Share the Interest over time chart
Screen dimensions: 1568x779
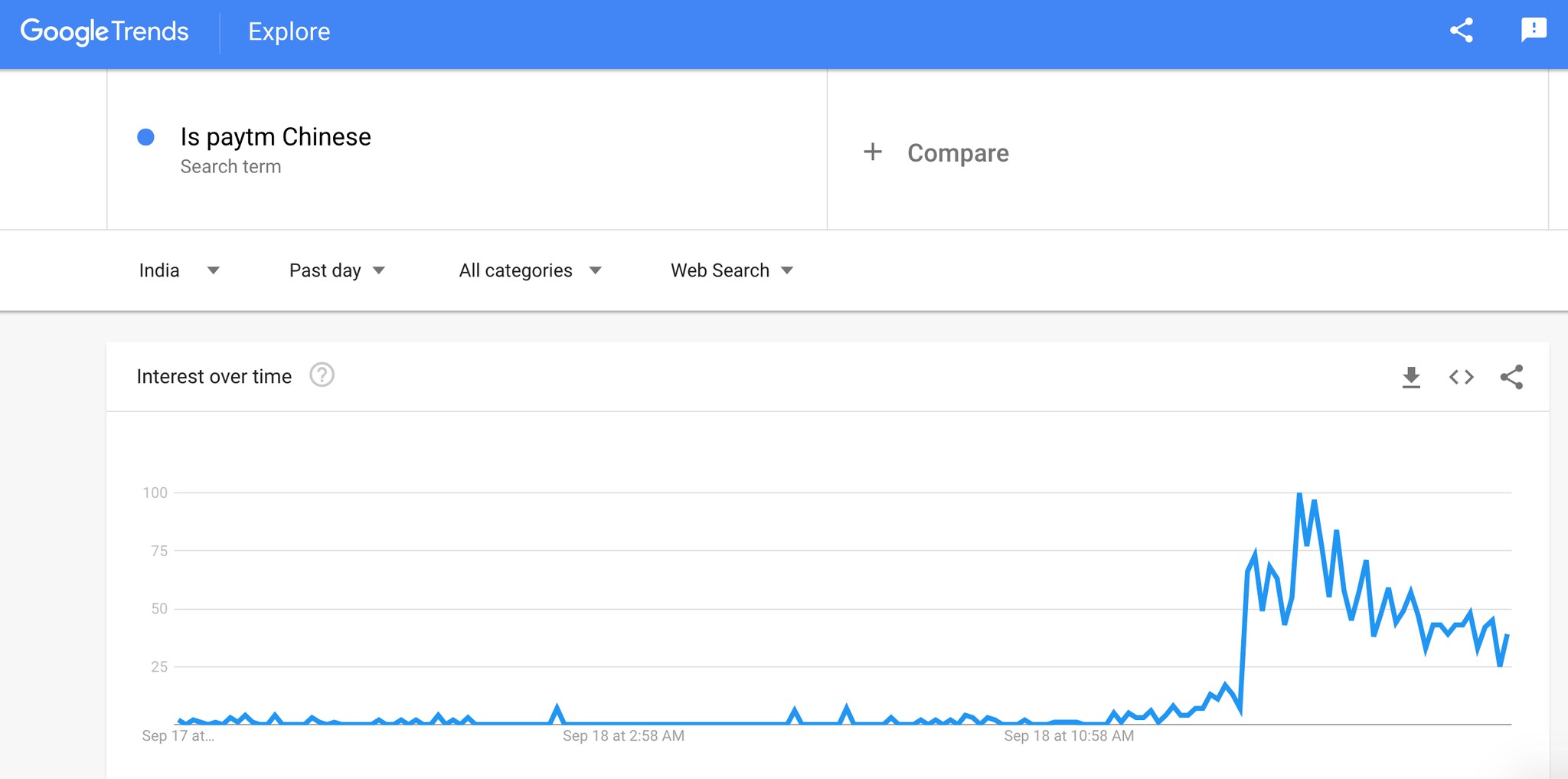click(x=1511, y=377)
